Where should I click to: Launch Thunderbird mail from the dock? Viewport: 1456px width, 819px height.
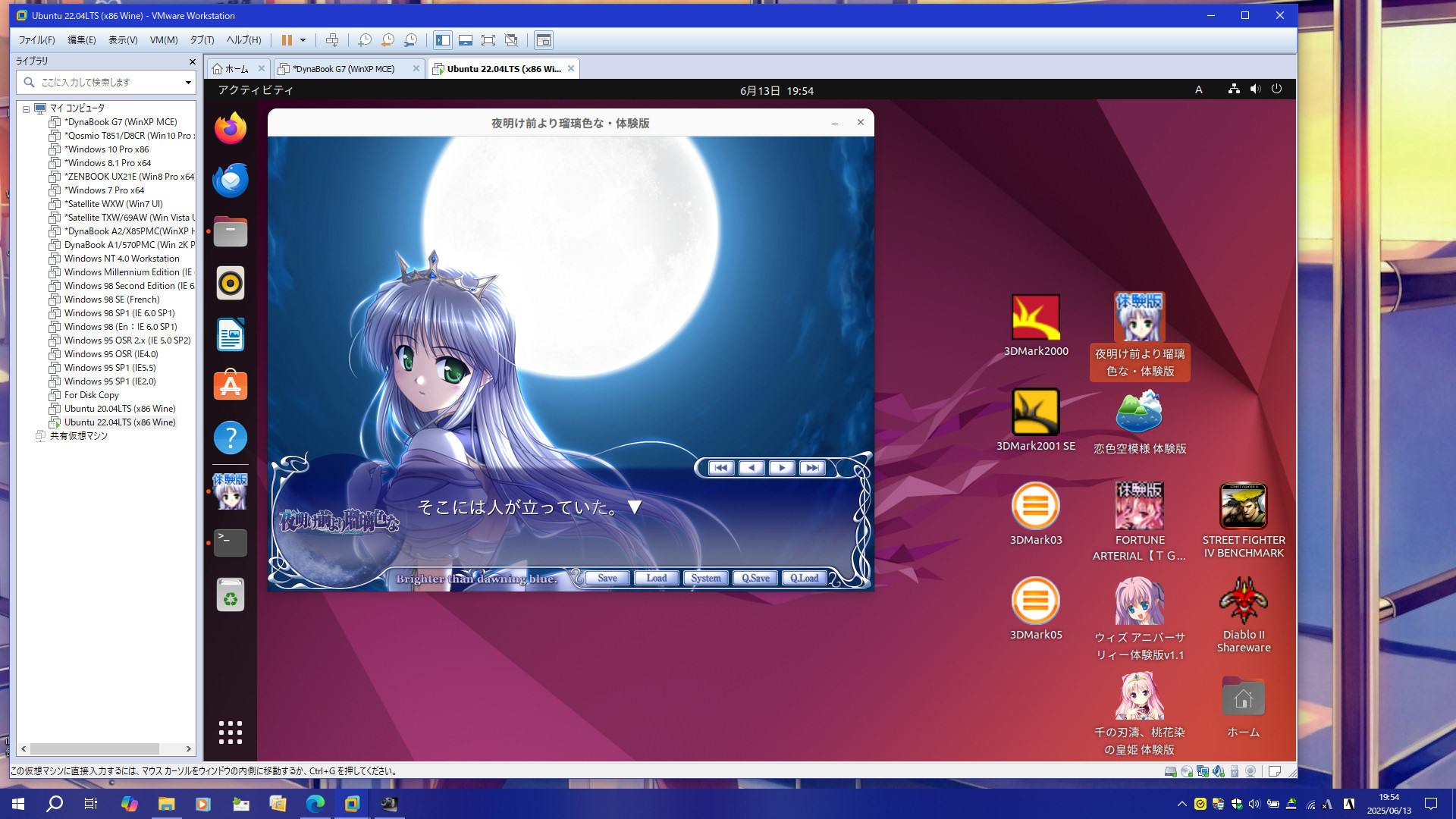(x=231, y=180)
